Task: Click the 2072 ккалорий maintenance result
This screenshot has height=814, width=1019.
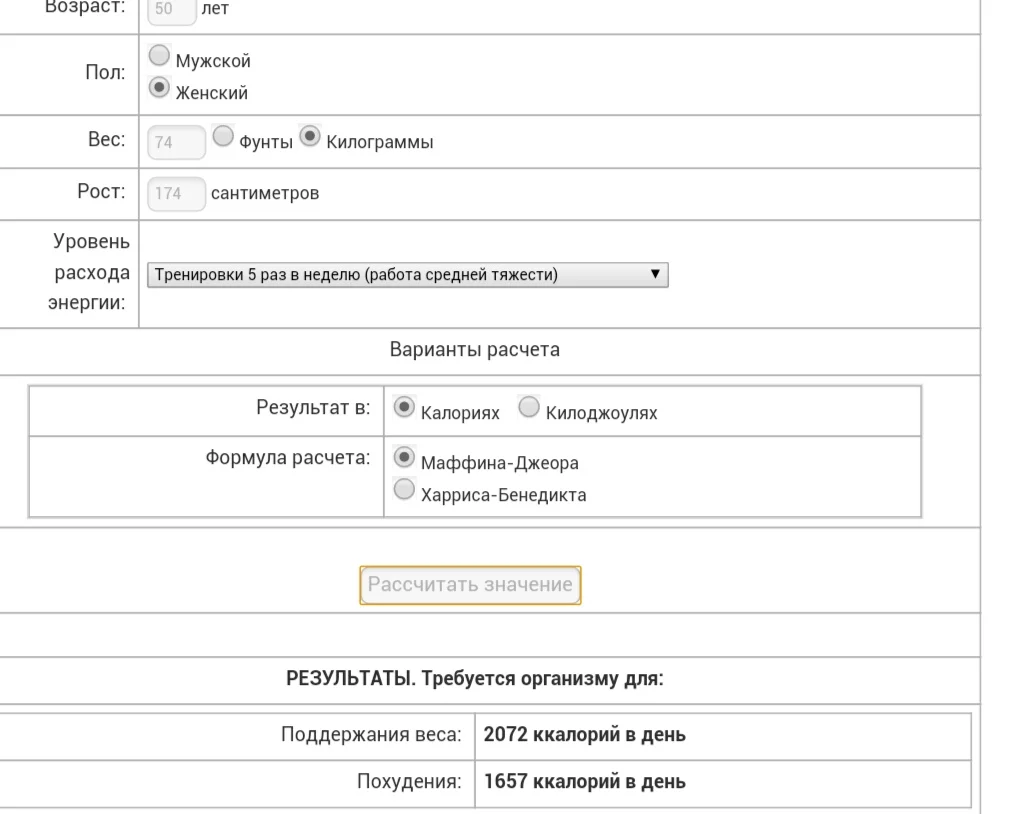Action: pos(584,735)
